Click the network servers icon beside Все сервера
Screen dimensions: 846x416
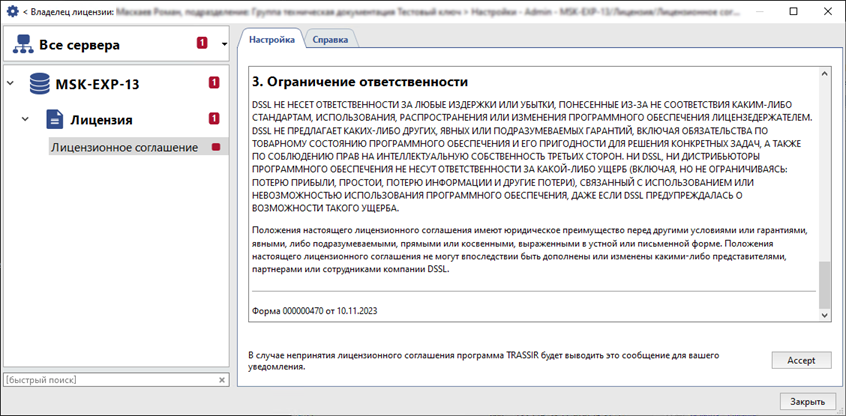(21, 45)
